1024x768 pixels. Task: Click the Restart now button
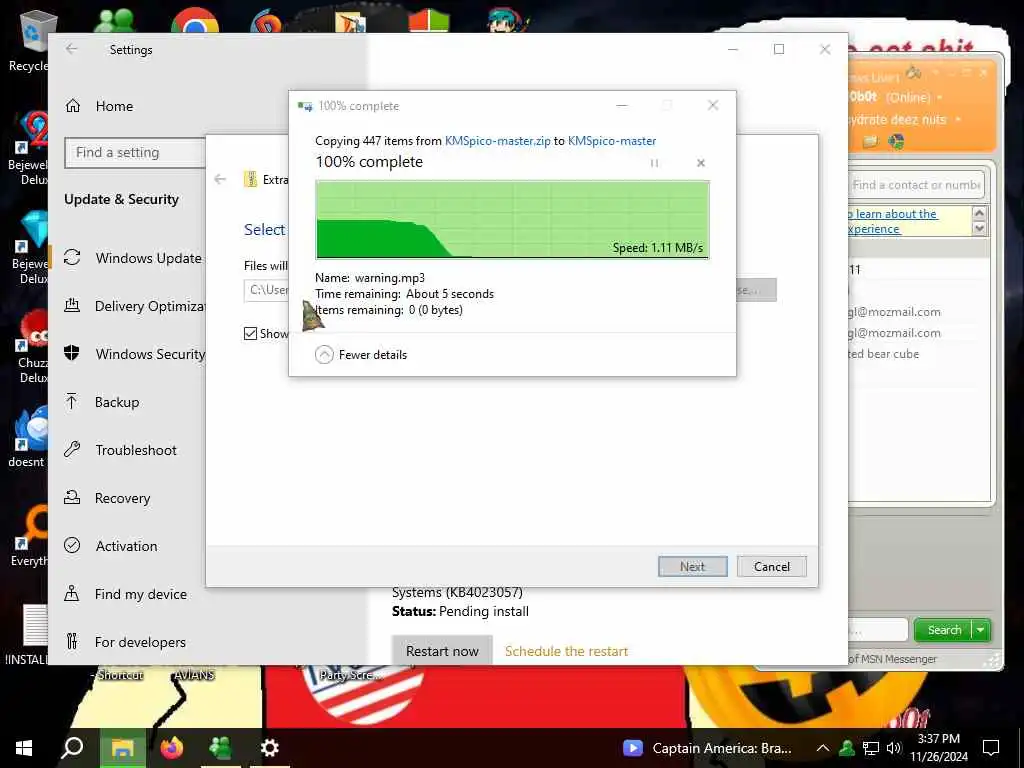coord(442,651)
